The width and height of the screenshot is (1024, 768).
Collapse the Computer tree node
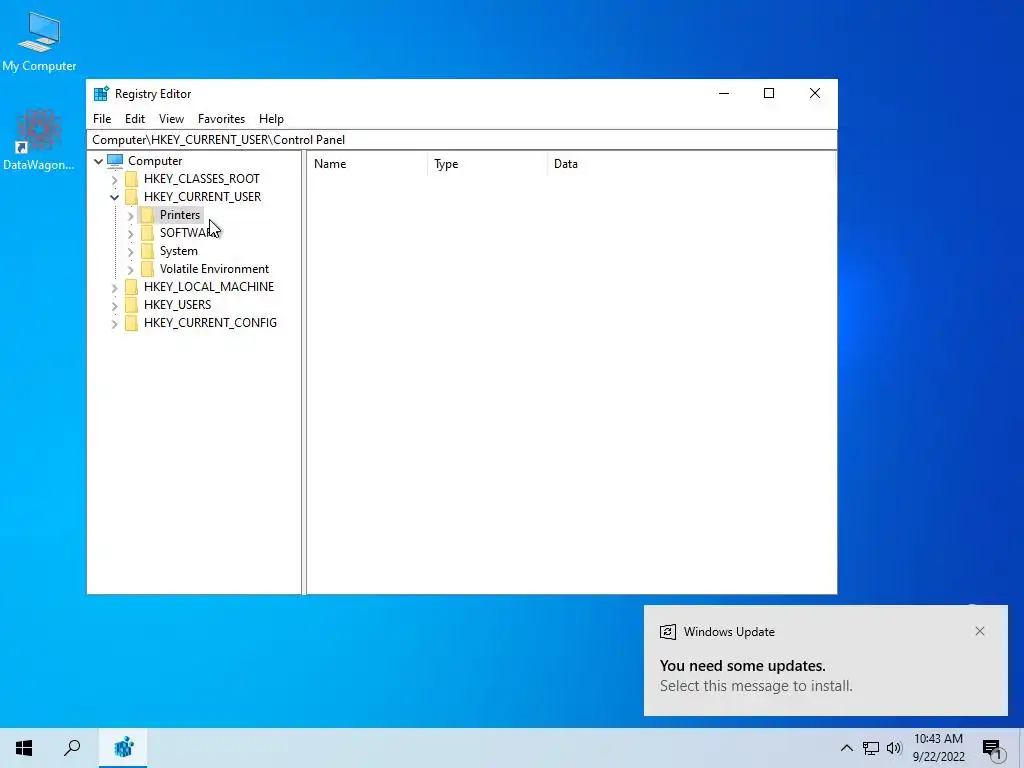(x=99, y=161)
